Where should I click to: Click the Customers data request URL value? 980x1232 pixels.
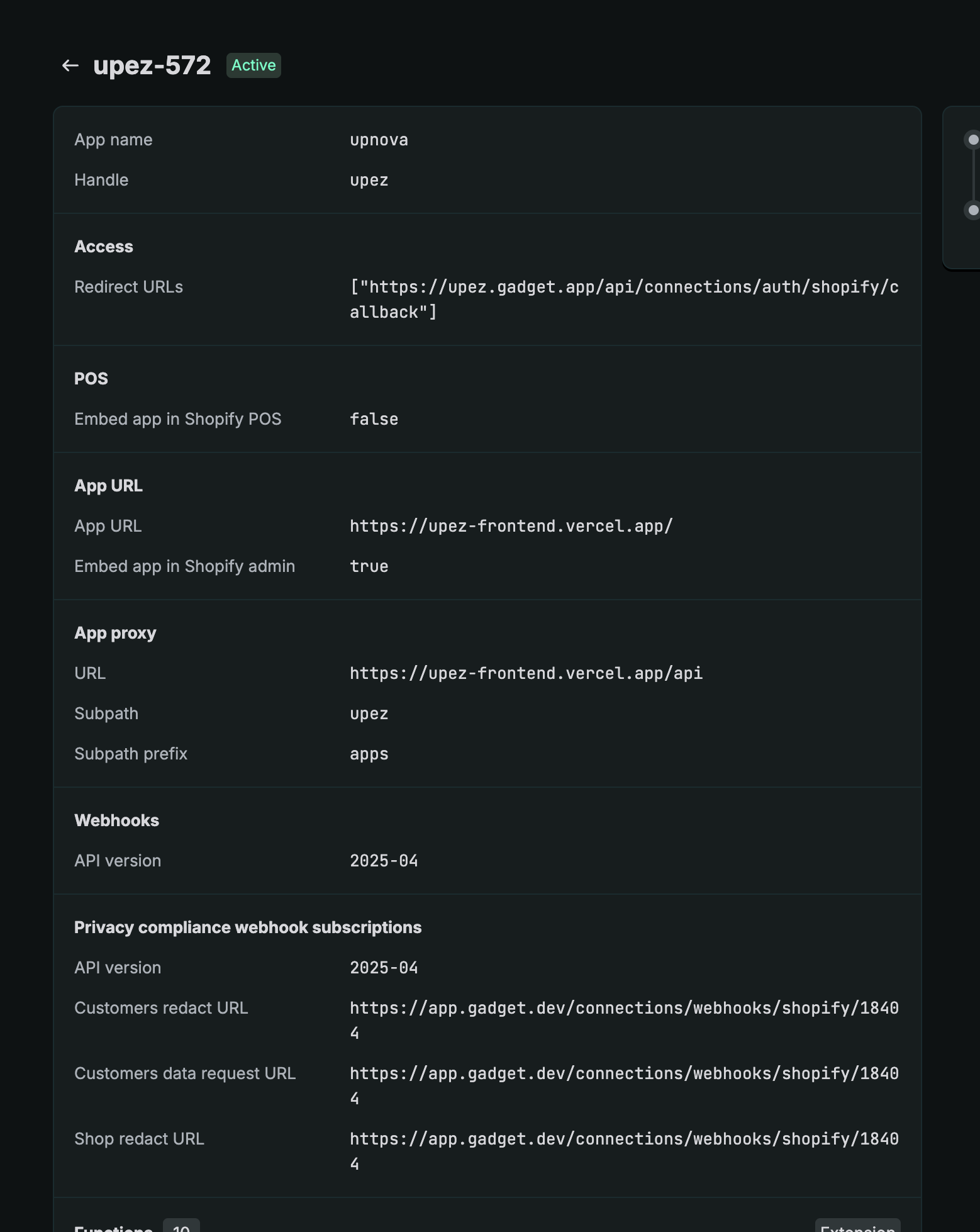(623, 1085)
